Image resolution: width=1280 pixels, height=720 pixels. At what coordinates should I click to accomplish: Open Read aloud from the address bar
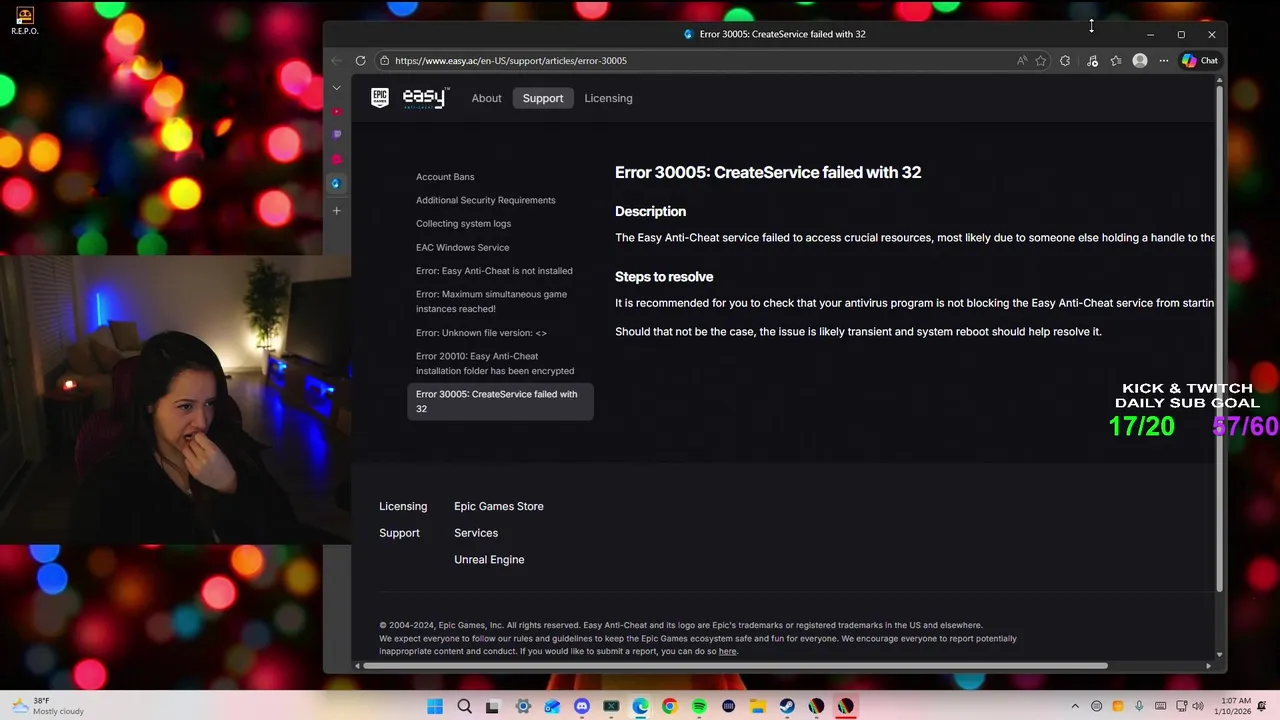tap(1021, 60)
